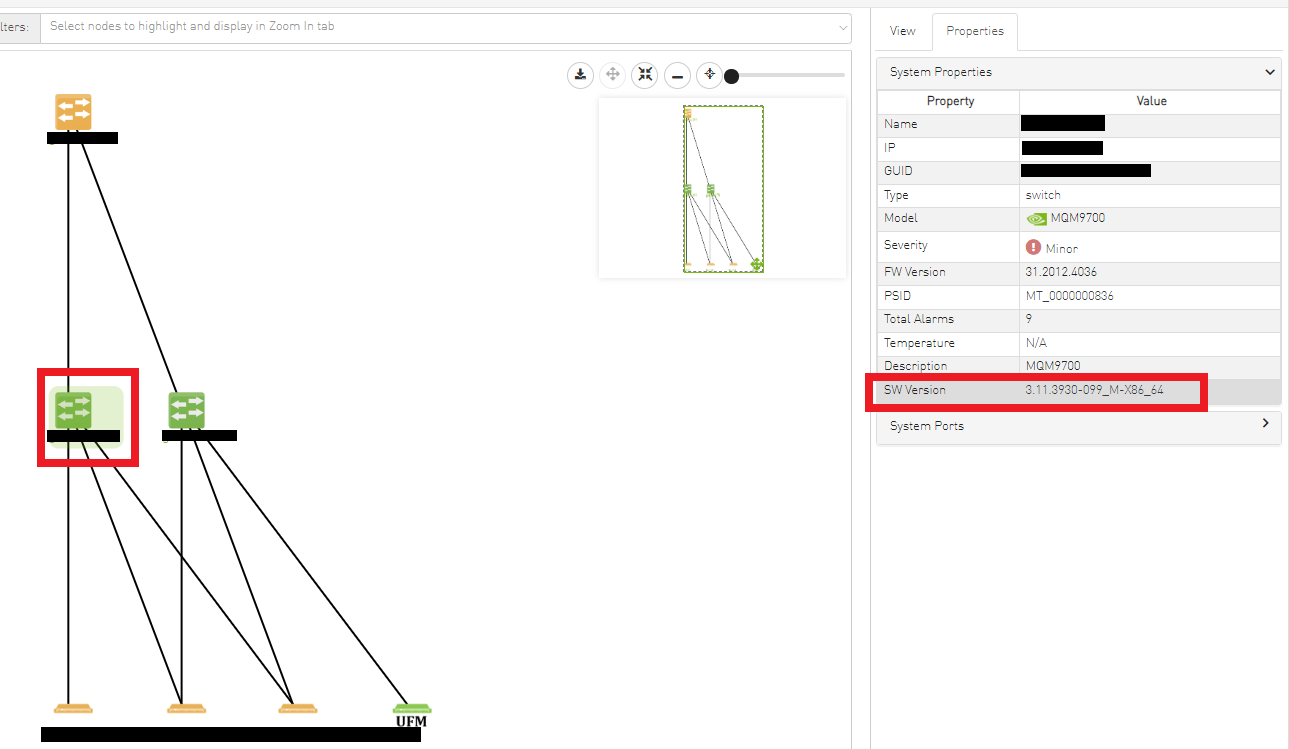Click the download/export topology icon
Screen dimensions: 1289x749
click(x=580, y=75)
